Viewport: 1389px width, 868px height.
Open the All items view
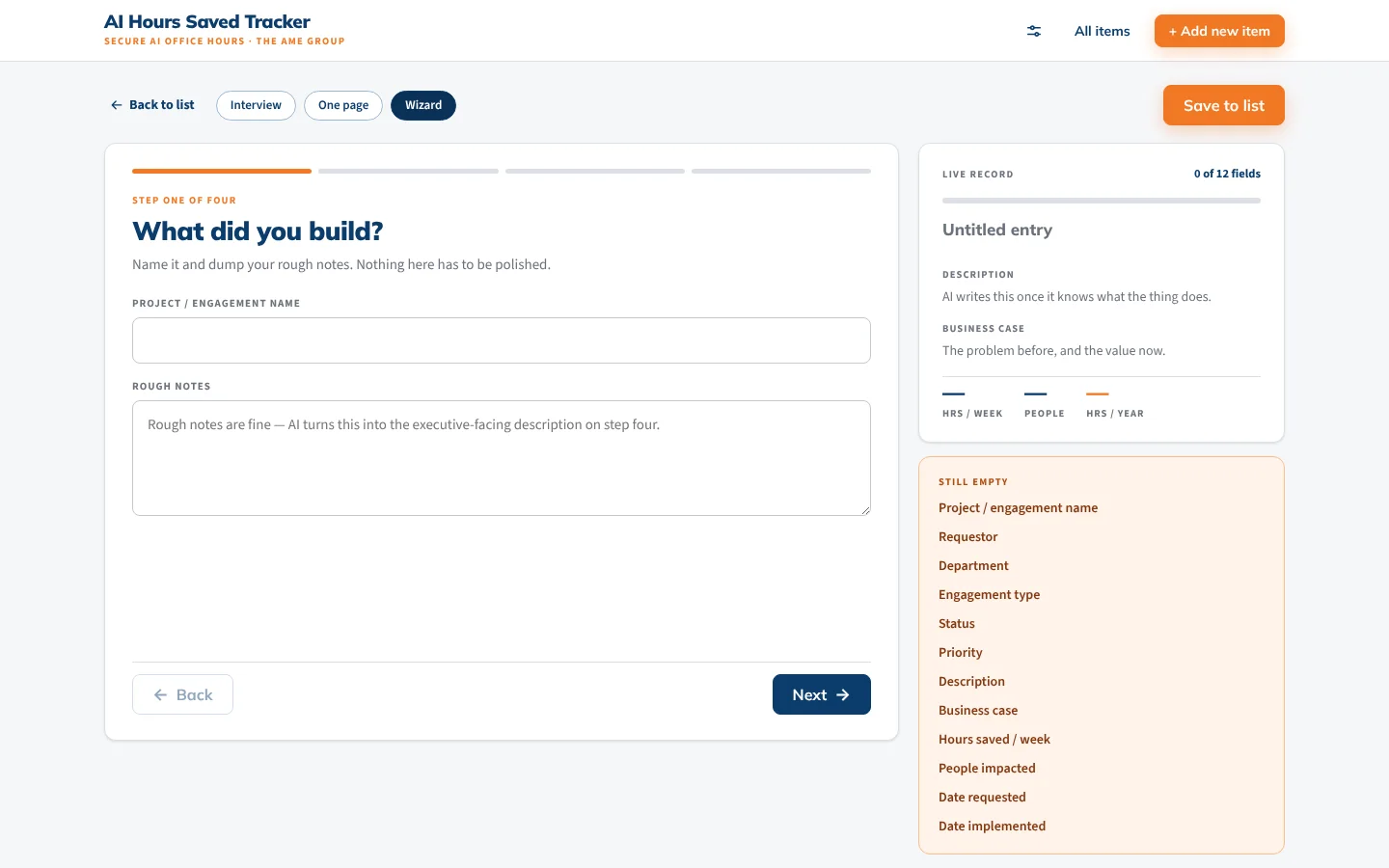click(x=1102, y=31)
